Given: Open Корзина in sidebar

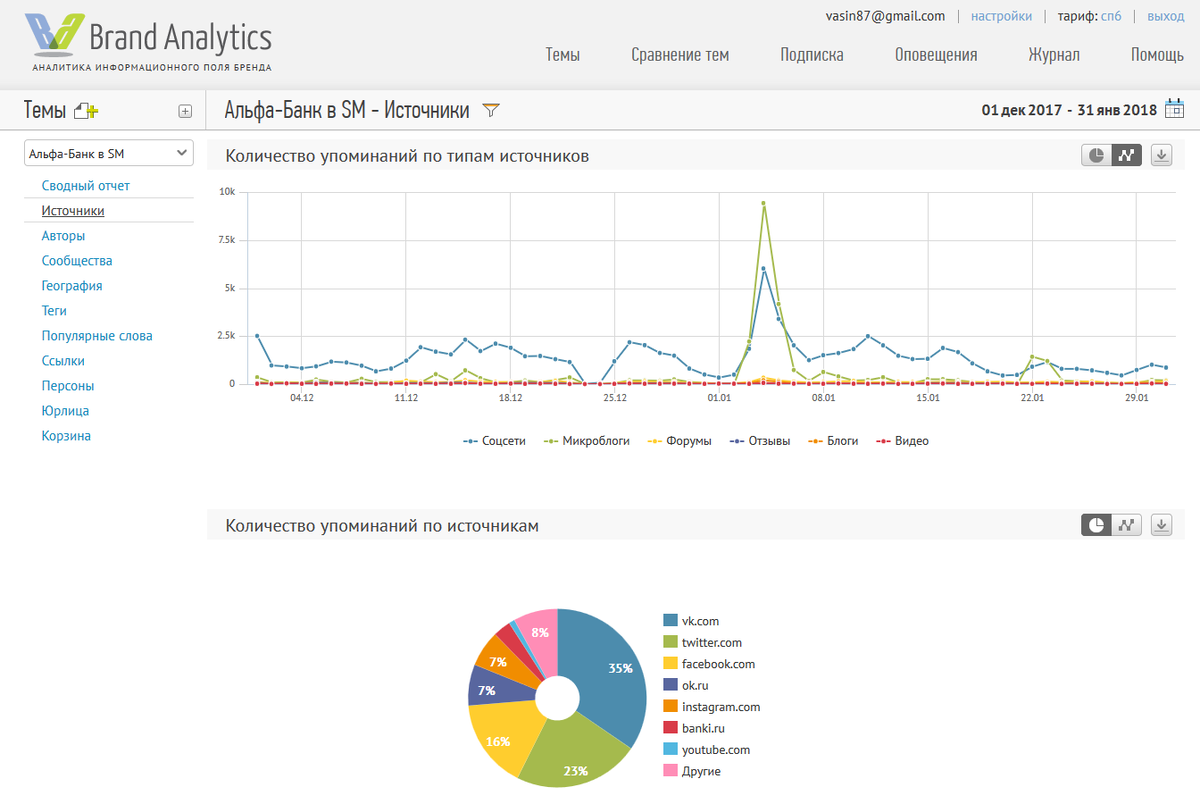Looking at the screenshot, I should point(66,436).
